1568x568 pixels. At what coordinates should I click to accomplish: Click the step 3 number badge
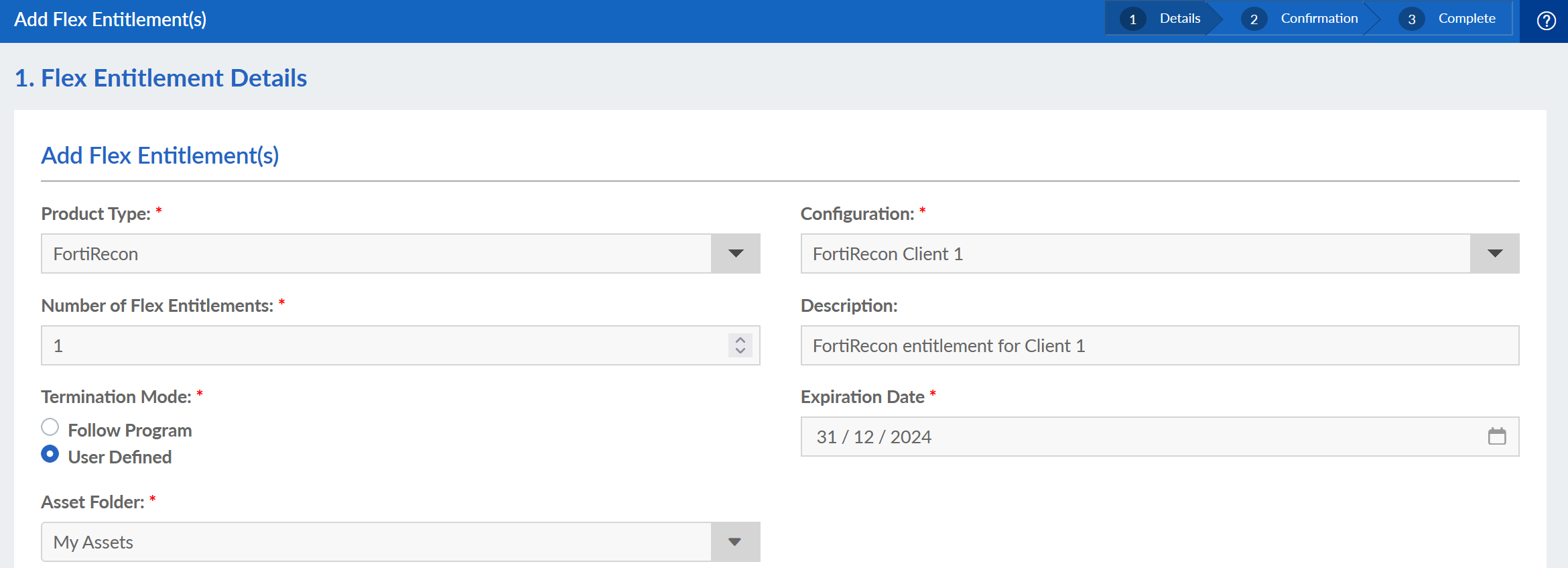1411,19
